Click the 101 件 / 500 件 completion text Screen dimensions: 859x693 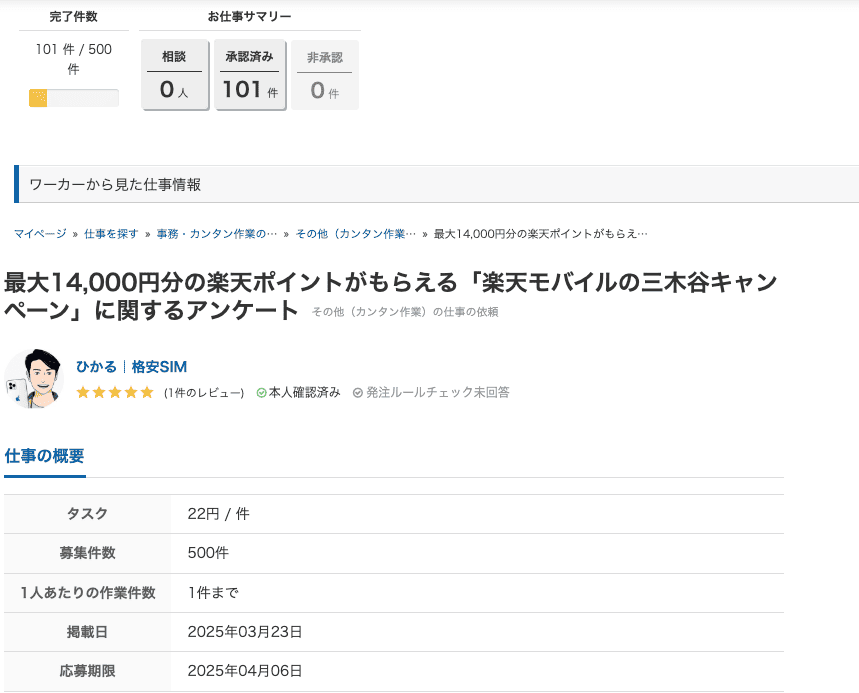pyautogui.click(x=74, y=59)
